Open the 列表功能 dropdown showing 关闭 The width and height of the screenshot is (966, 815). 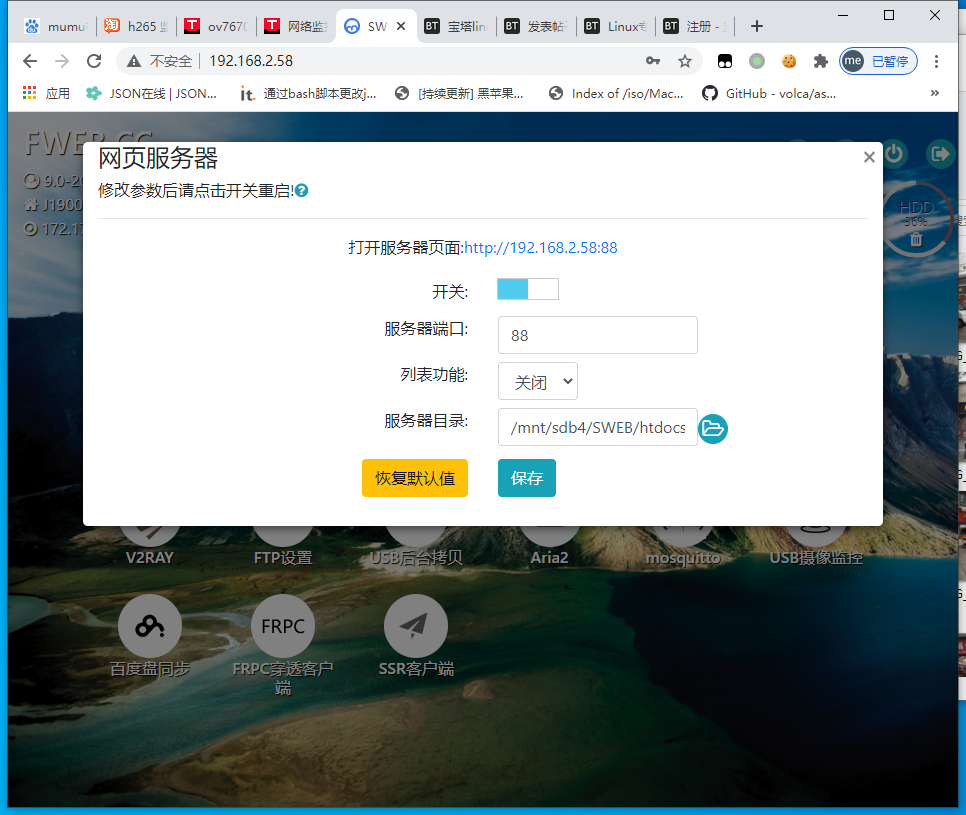(x=538, y=381)
